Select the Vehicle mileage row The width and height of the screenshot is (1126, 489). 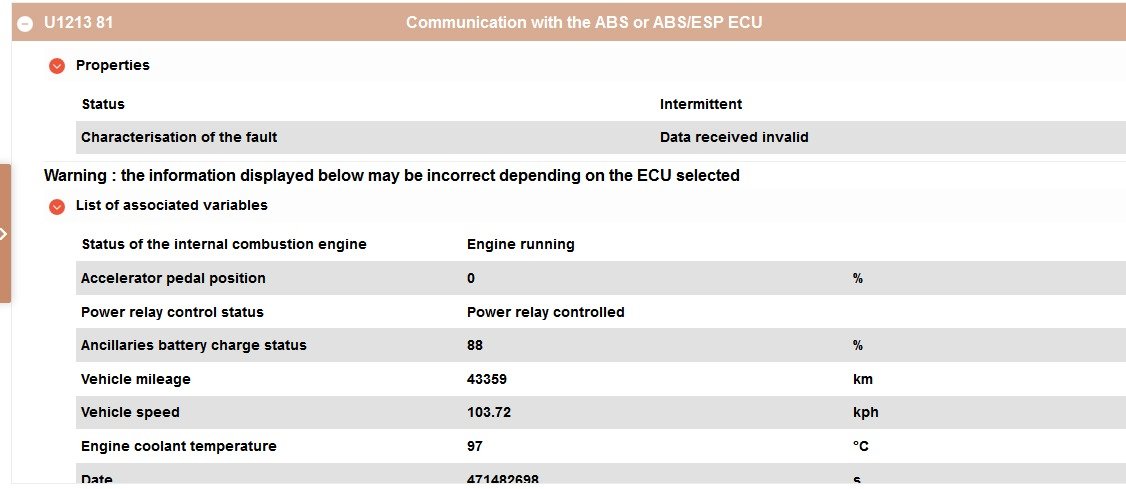click(601, 379)
